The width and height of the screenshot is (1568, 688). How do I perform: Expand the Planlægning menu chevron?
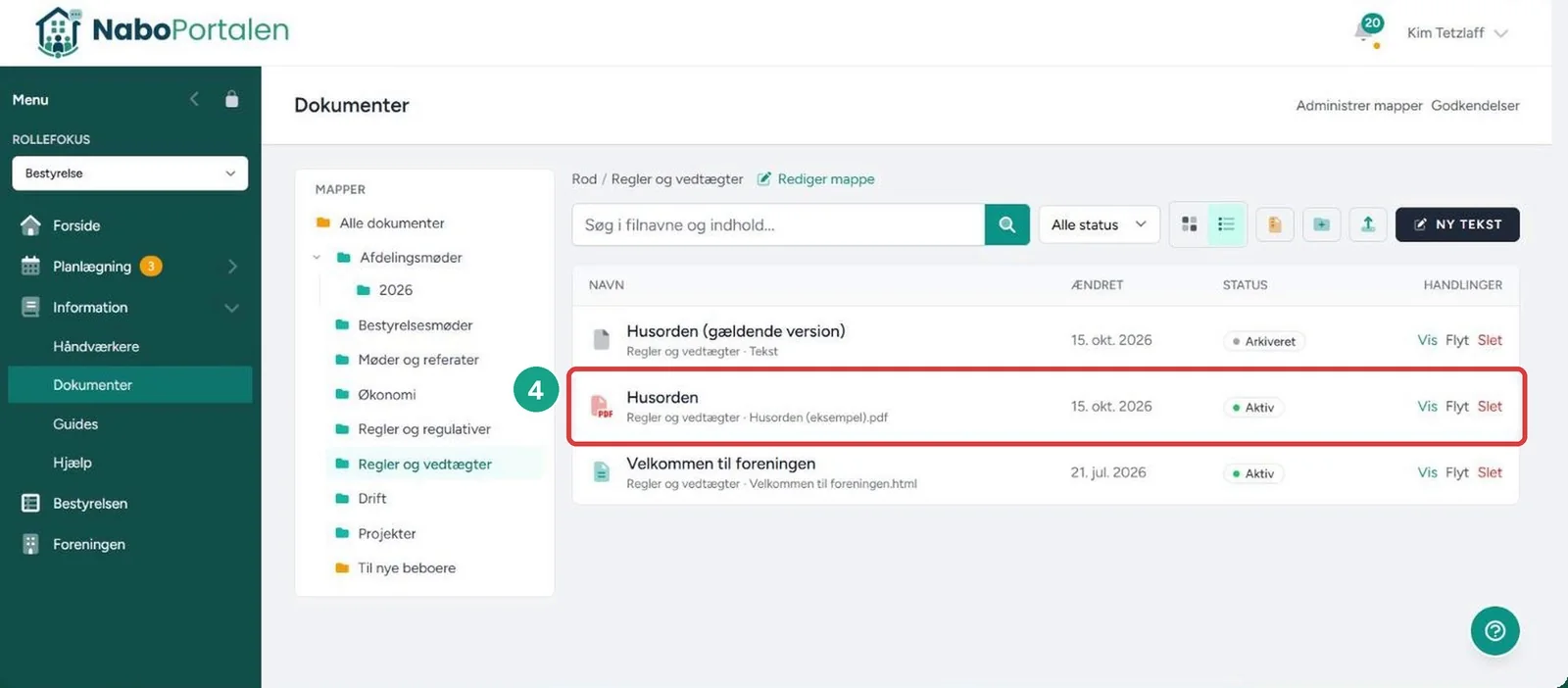pos(232,267)
